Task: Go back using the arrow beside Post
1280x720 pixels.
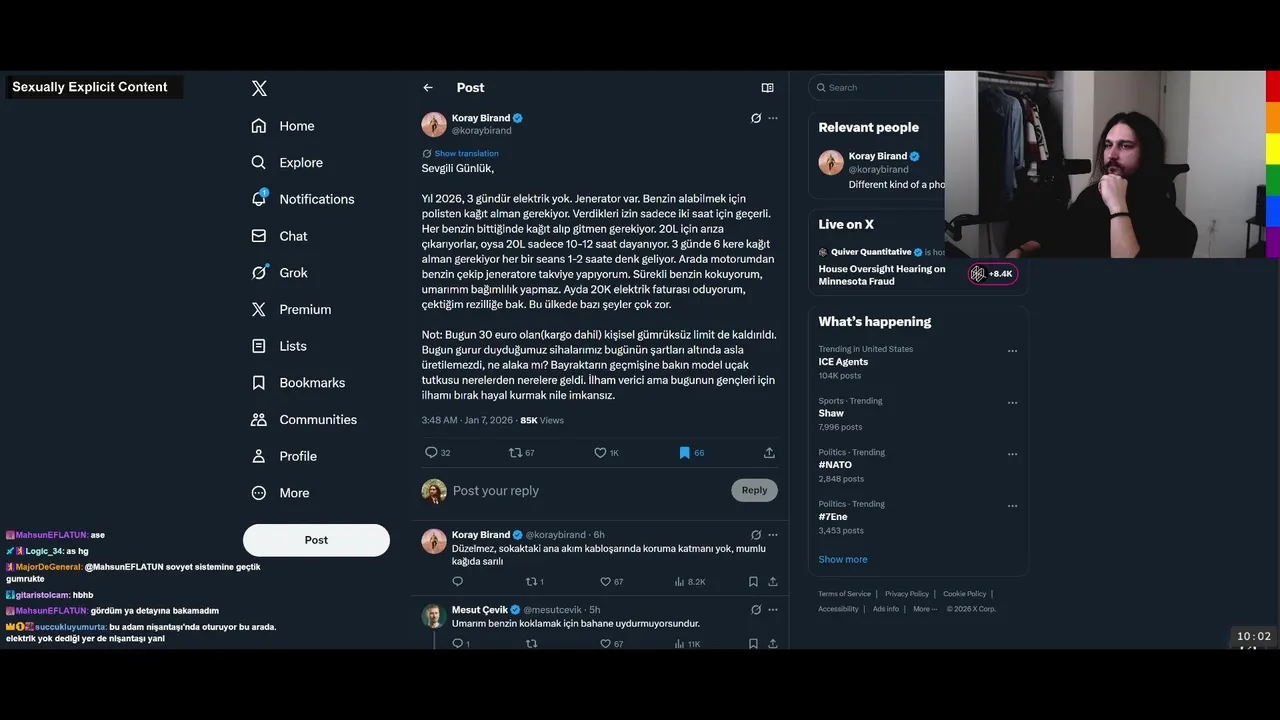Action: point(428,88)
